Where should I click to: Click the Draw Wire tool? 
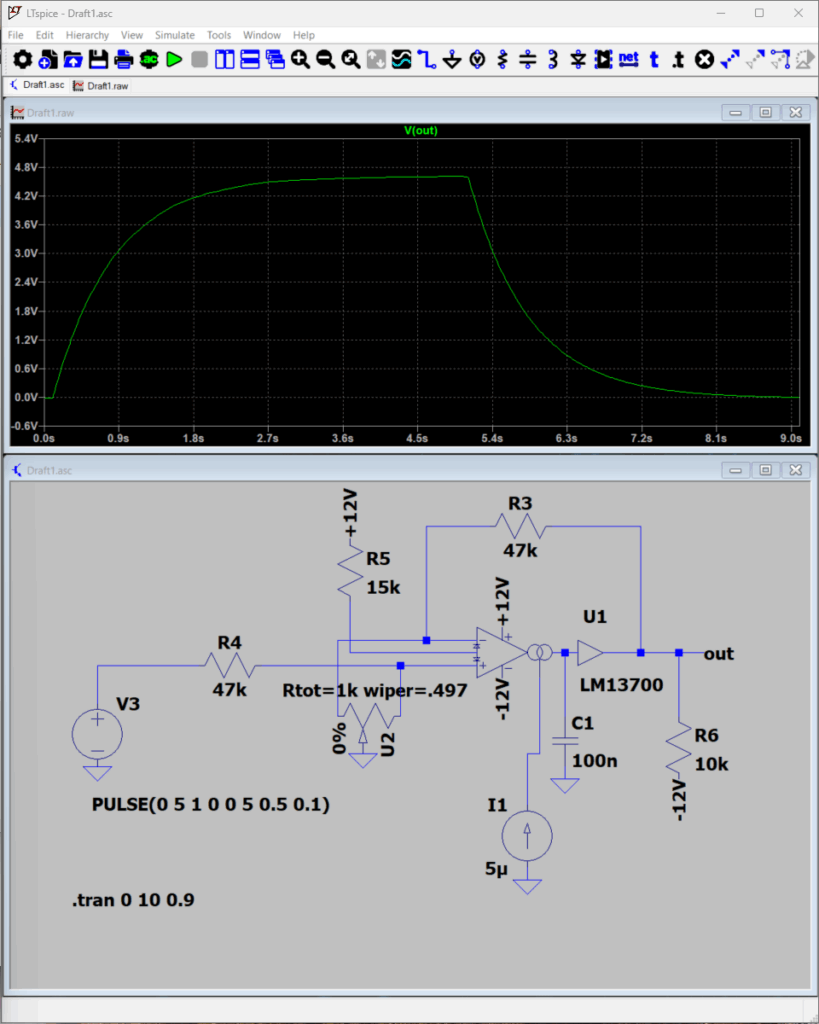pos(427,60)
